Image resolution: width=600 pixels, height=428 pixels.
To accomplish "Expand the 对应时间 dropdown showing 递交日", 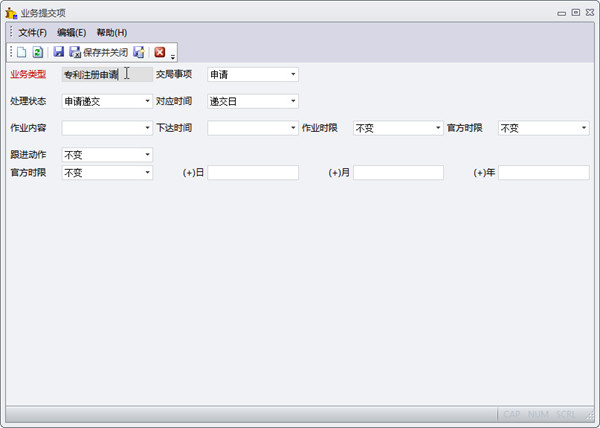I will [x=293, y=101].
